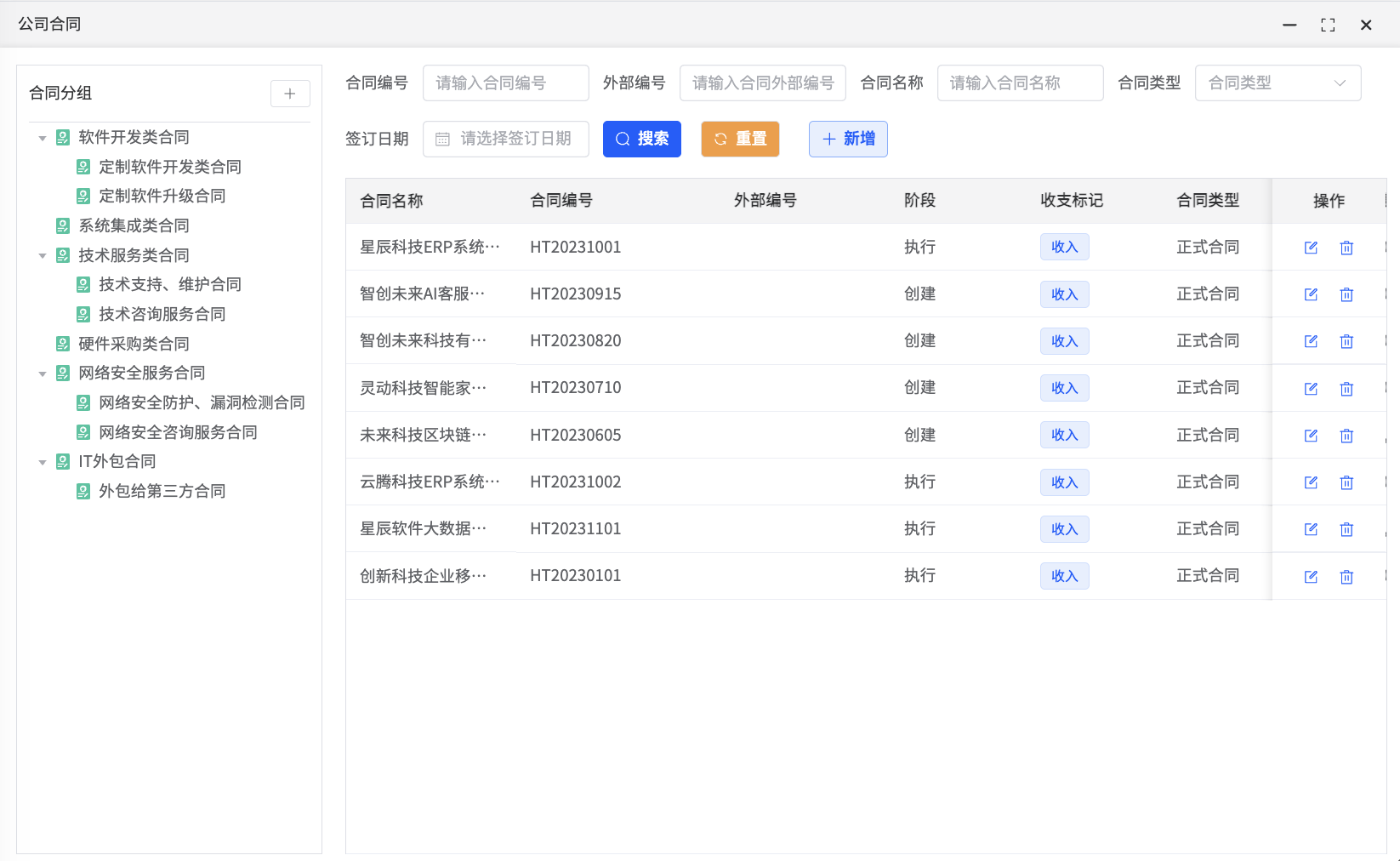
Task: Click the 搜索 button
Action: (x=642, y=139)
